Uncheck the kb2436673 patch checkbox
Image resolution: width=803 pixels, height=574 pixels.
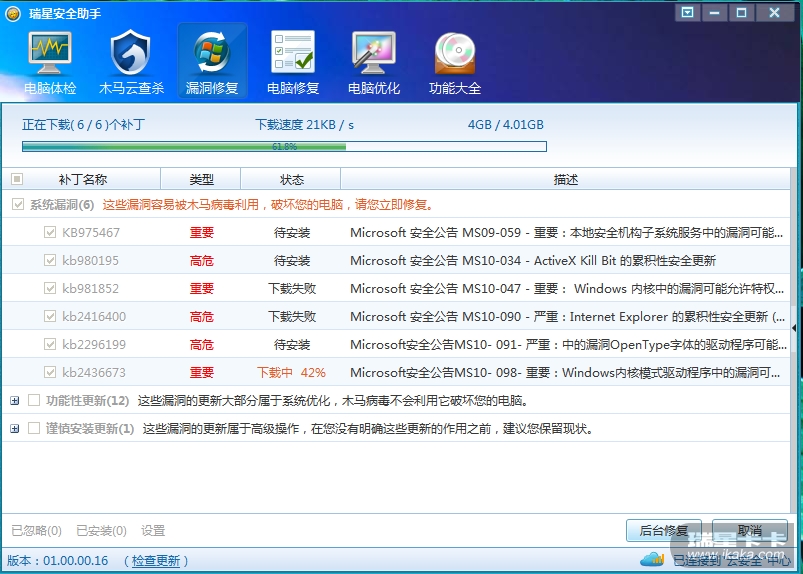pyautogui.click(x=50, y=372)
